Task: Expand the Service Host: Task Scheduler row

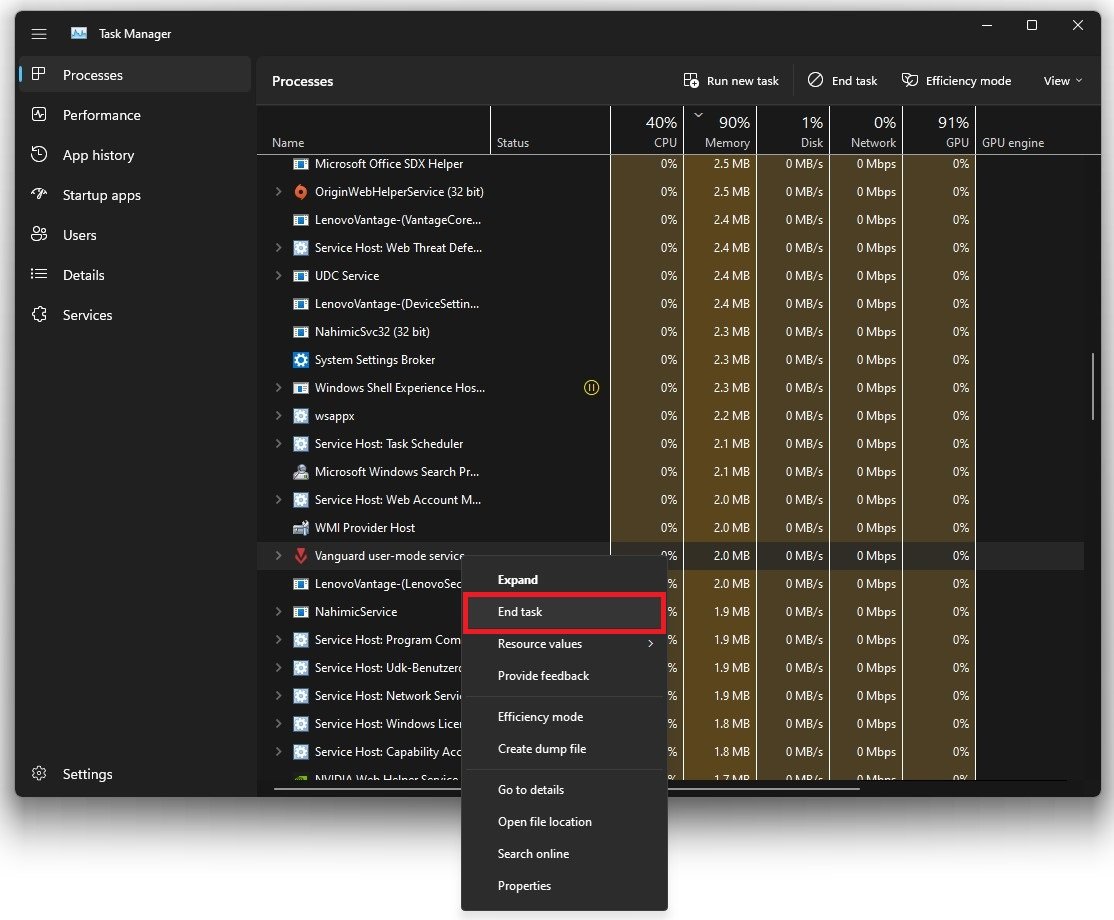Action: click(279, 444)
